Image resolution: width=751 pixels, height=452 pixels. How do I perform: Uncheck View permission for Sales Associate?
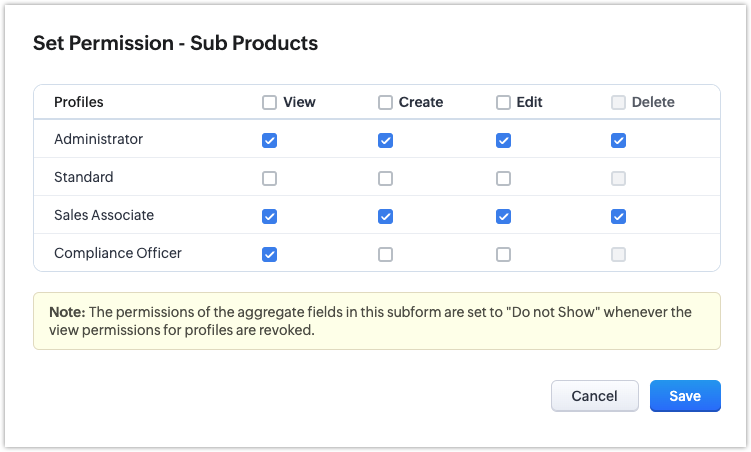[269, 217]
